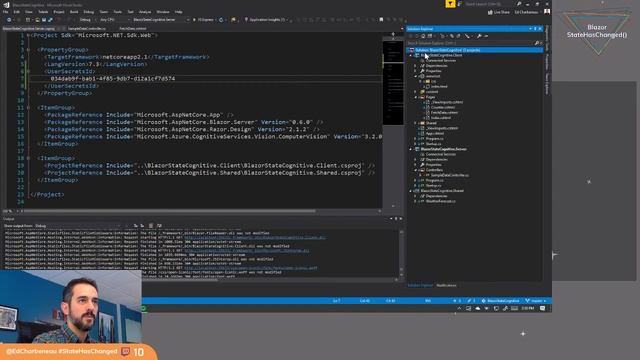
Task: Click the BlazorStateCognitive repository status item
Action: (500, 301)
